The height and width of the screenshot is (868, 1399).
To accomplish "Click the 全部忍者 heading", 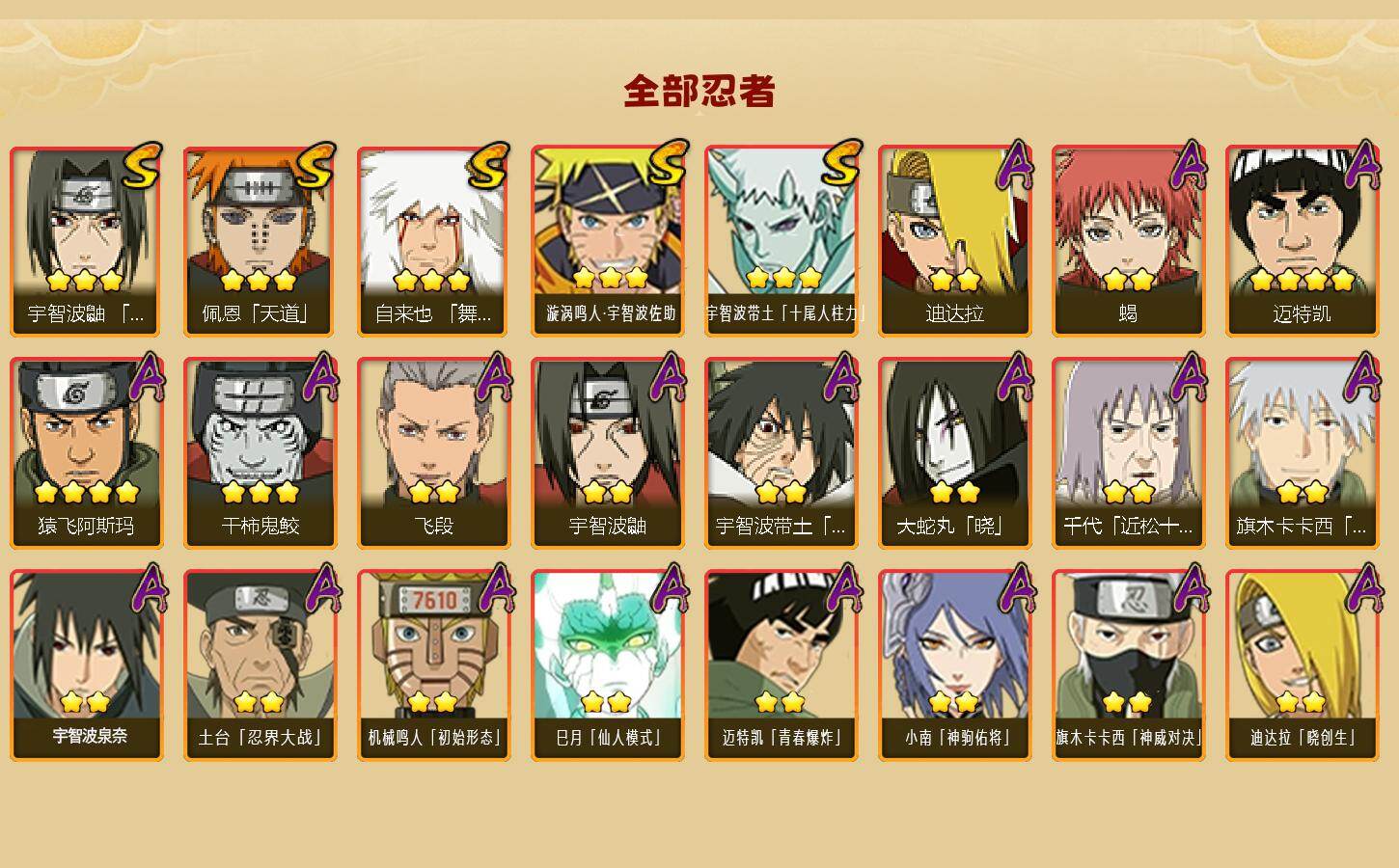I will pos(699,91).
